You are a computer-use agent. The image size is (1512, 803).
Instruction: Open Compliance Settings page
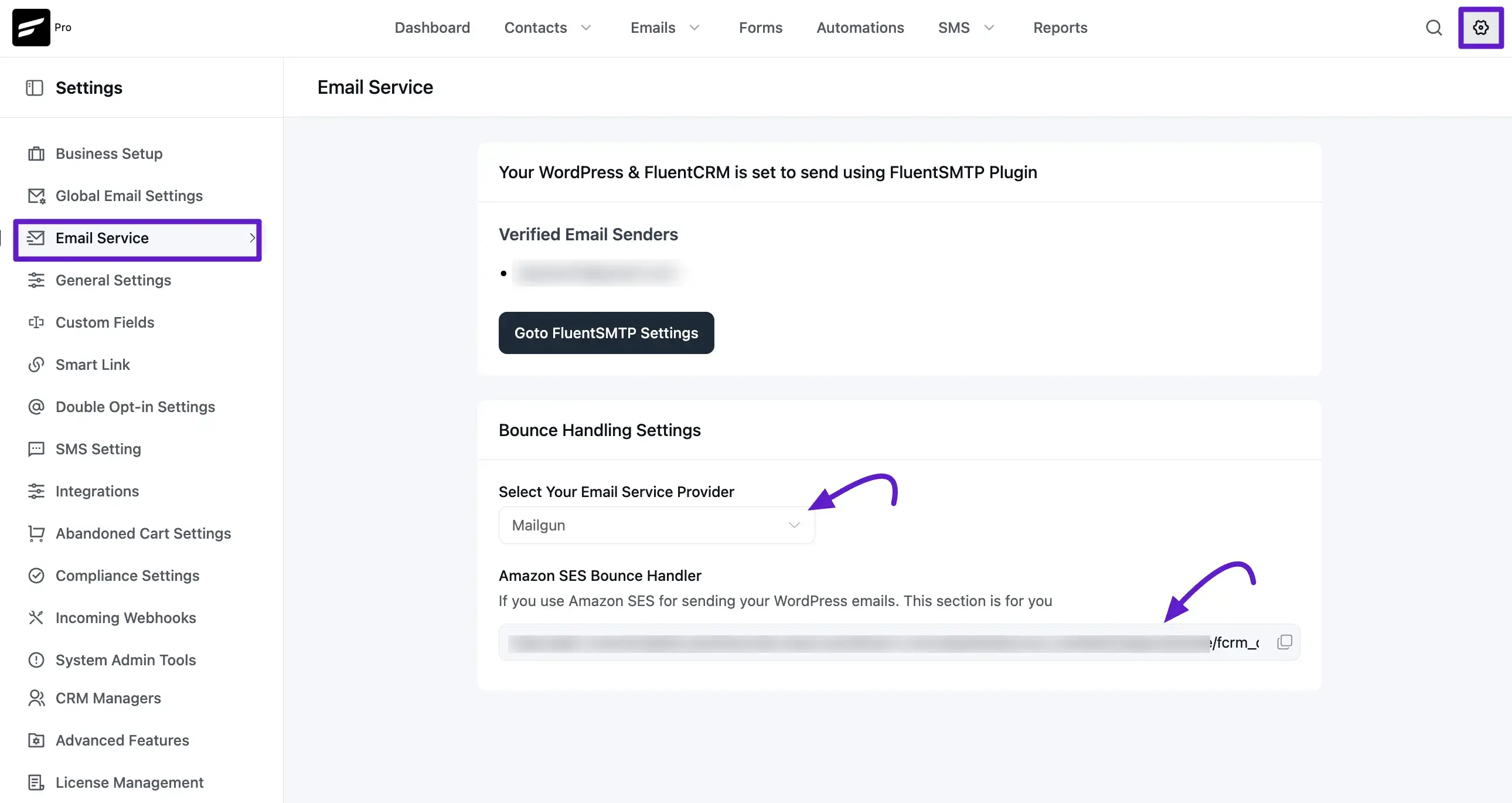[x=127, y=576]
